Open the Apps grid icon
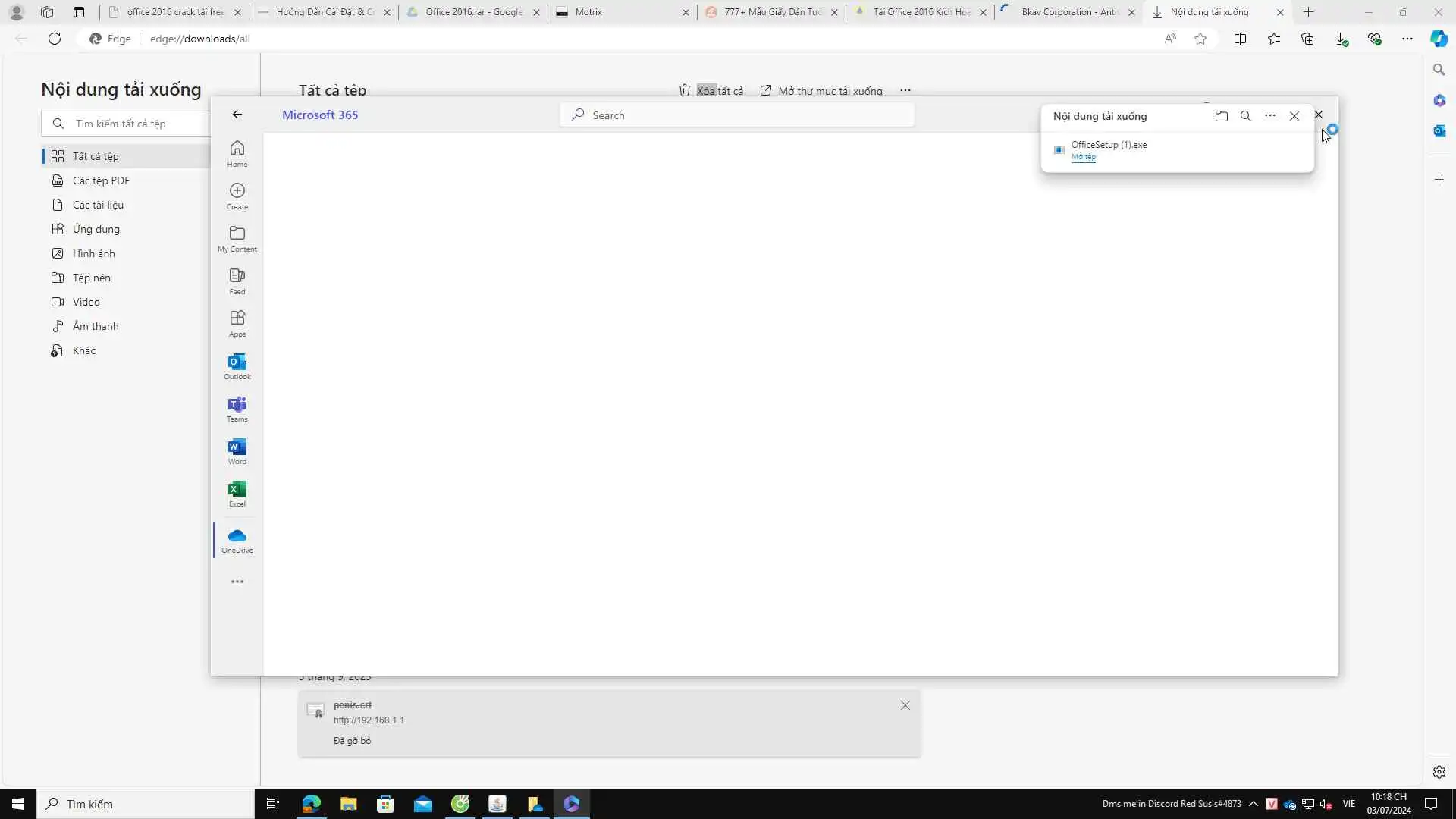The height and width of the screenshot is (819, 1456). click(237, 323)
